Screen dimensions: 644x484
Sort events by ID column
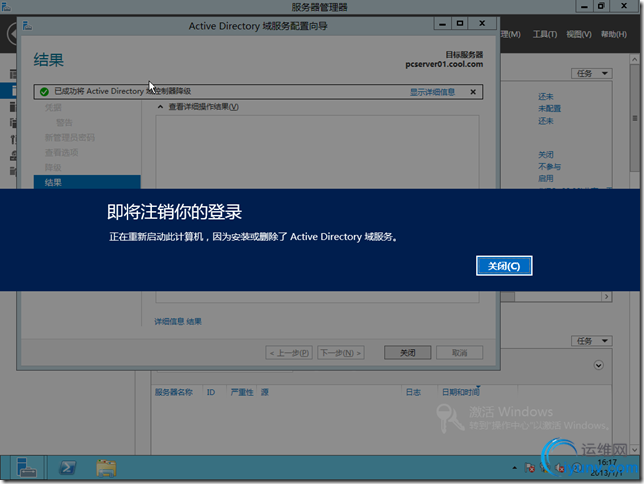pyautogui.click(x=211, y=392)
